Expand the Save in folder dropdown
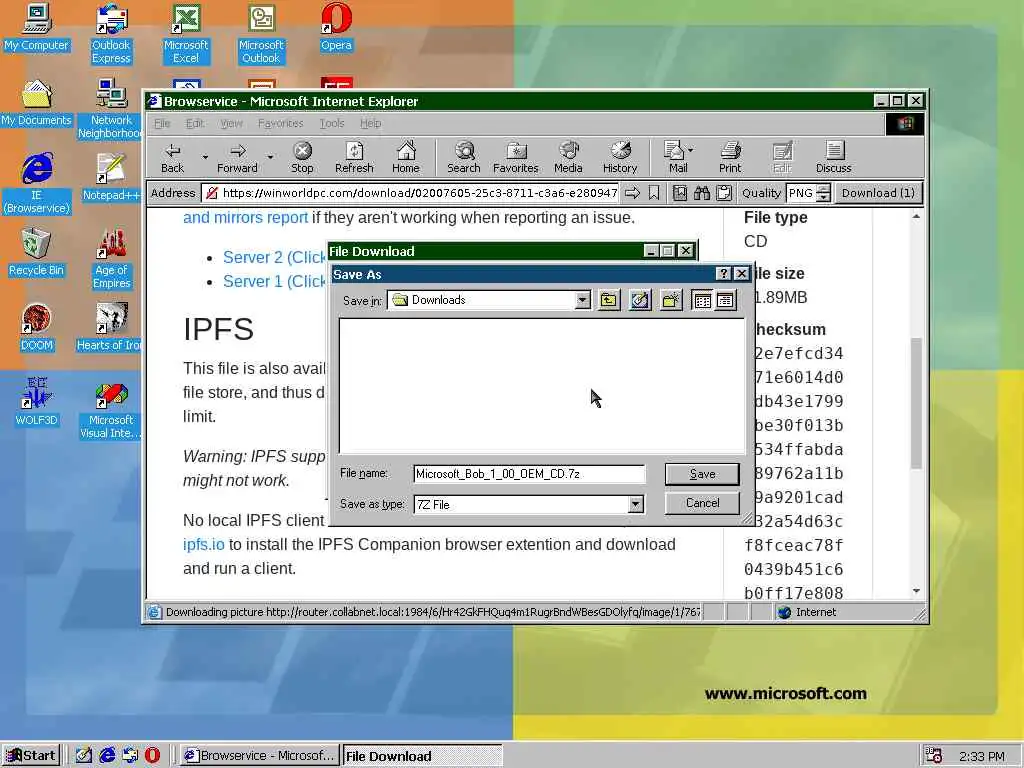Viewport: 1024px width, 768px height. click(583, 300)
